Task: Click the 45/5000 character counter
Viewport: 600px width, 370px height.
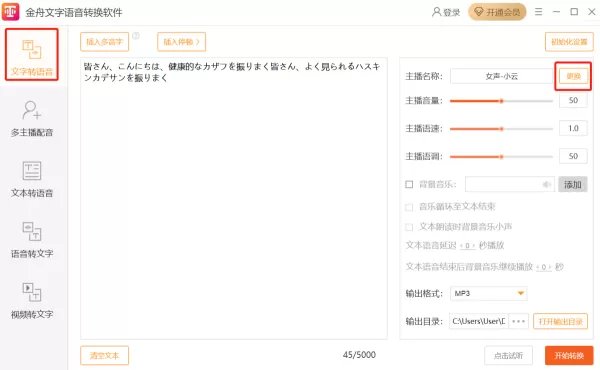Action: [359, 355]
